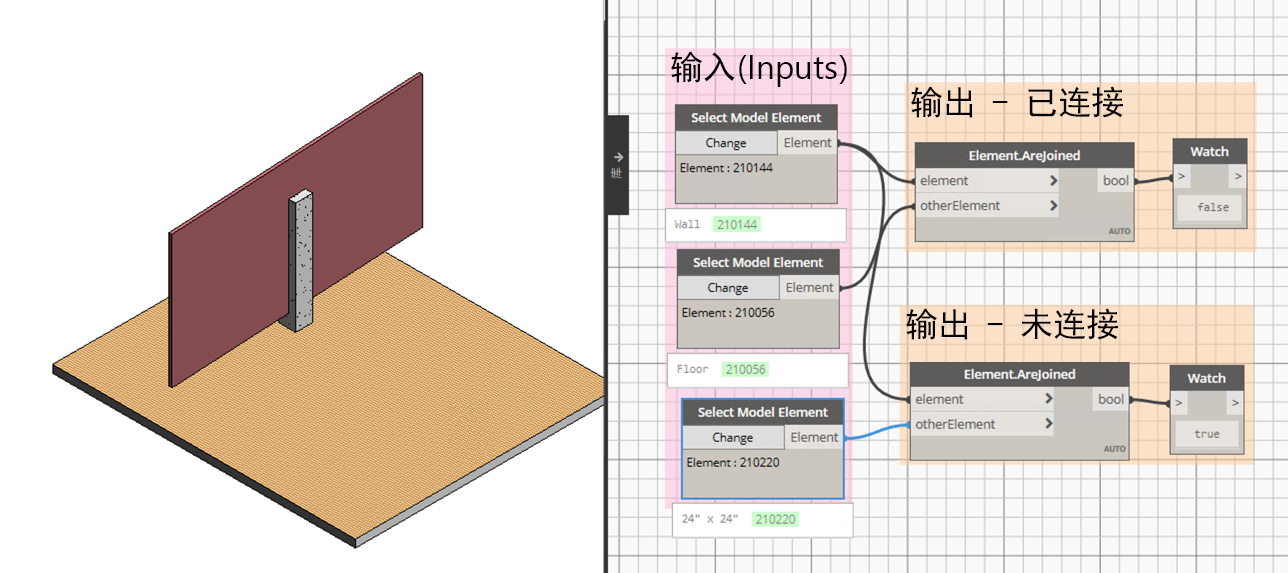Click the Element output port of the 210220 node
The width and height of the screenshot is (1288, 573).
pos(814,438)
